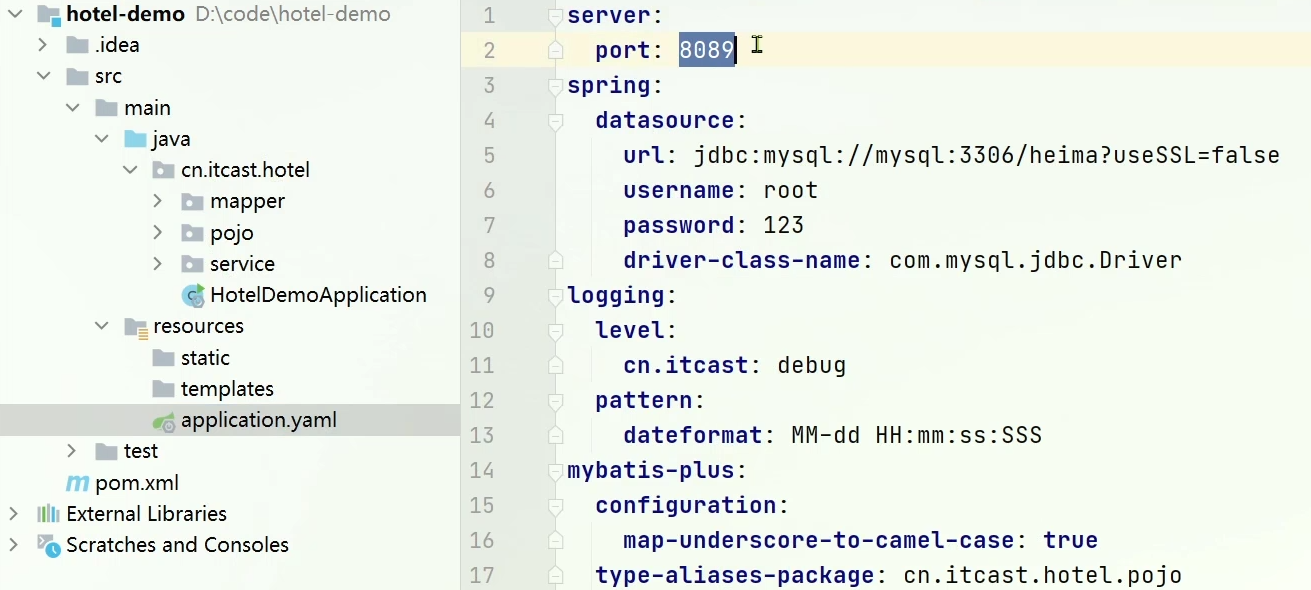Click the datasource url value text

click(x=986, y=155)
